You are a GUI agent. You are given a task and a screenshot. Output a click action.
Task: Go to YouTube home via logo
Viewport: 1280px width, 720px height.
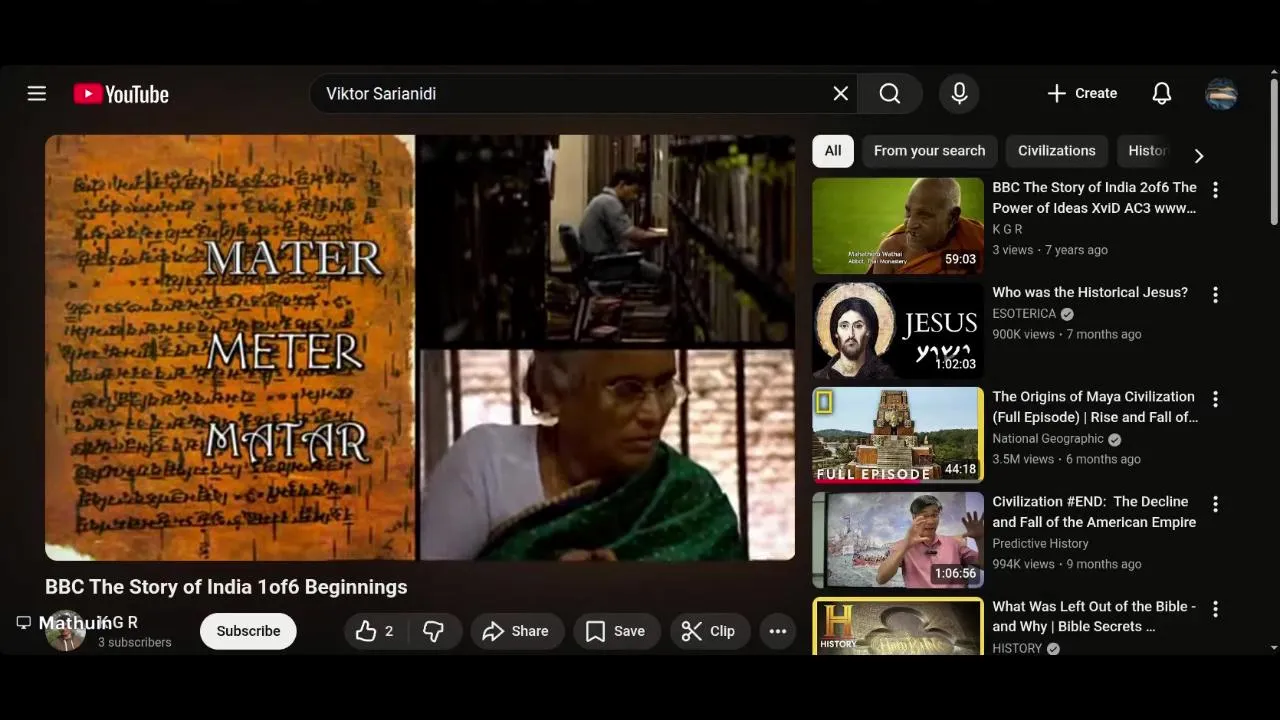(121, 94)
